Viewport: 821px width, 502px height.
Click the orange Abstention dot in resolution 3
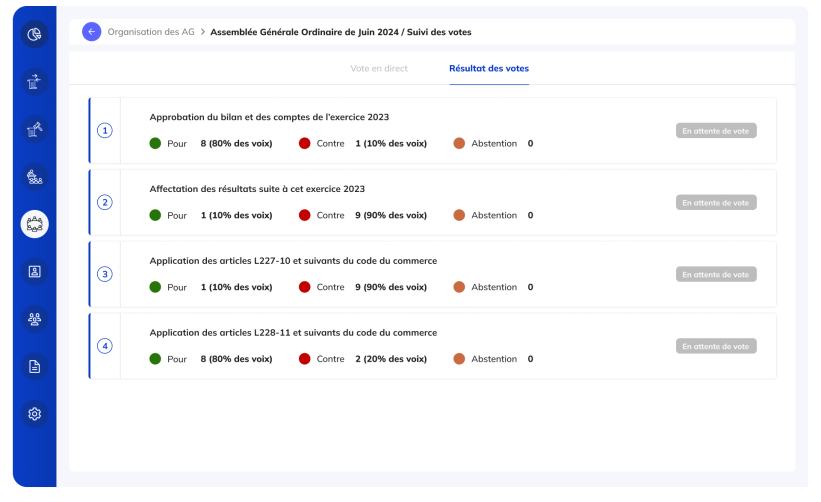pyautogui.click(x=459, y=287)
